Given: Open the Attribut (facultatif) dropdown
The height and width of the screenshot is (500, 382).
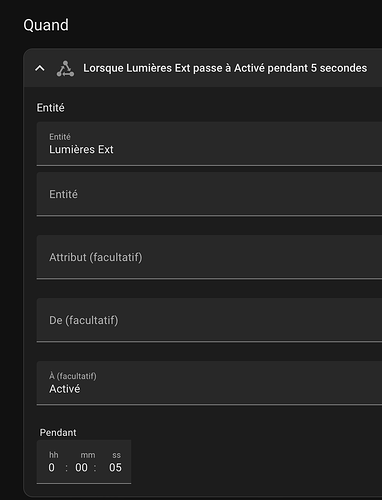Looking at the screenshot, I should 209,257.
